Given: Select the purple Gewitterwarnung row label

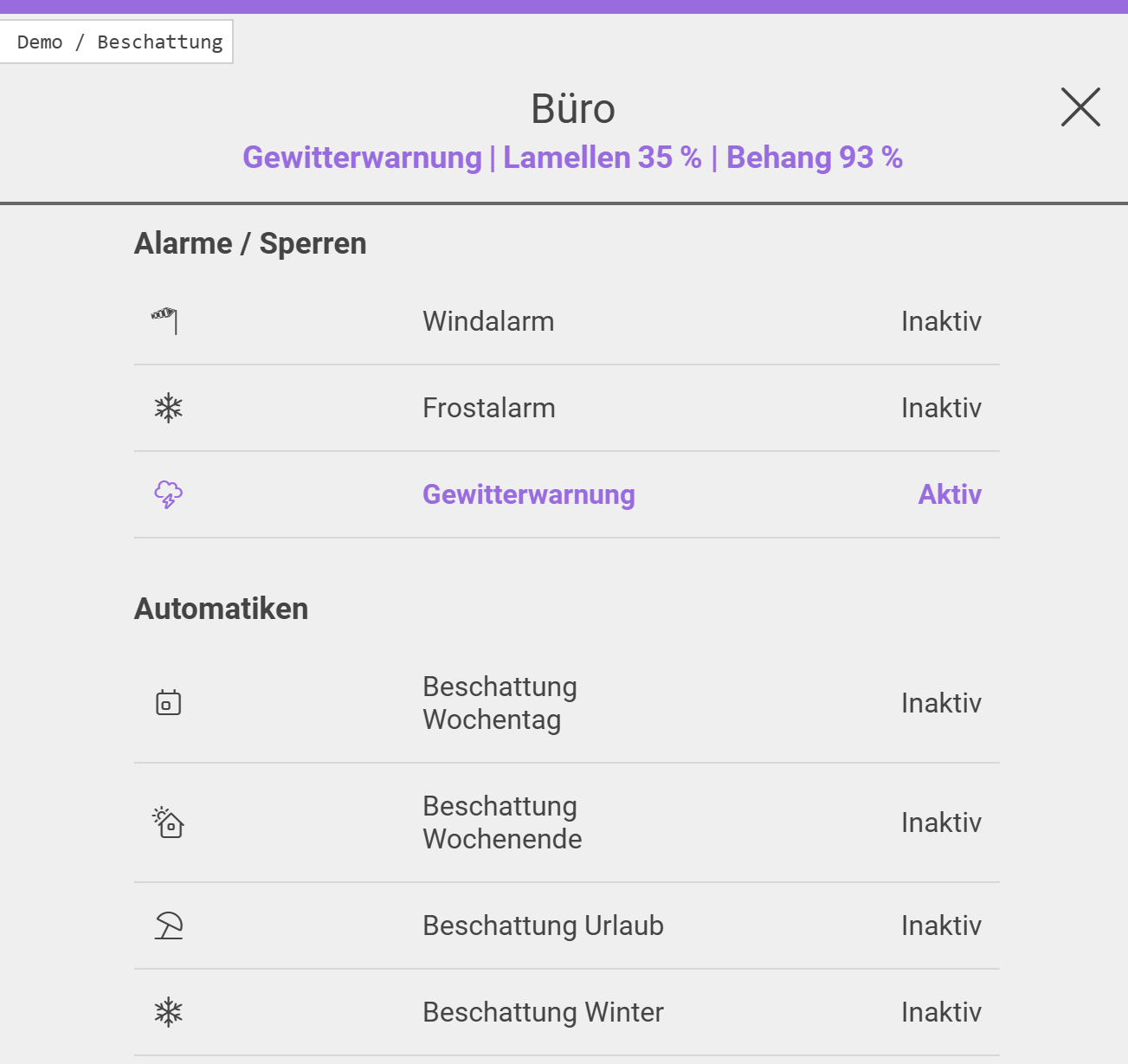Looking at the screenshot, I should point(528,494).
